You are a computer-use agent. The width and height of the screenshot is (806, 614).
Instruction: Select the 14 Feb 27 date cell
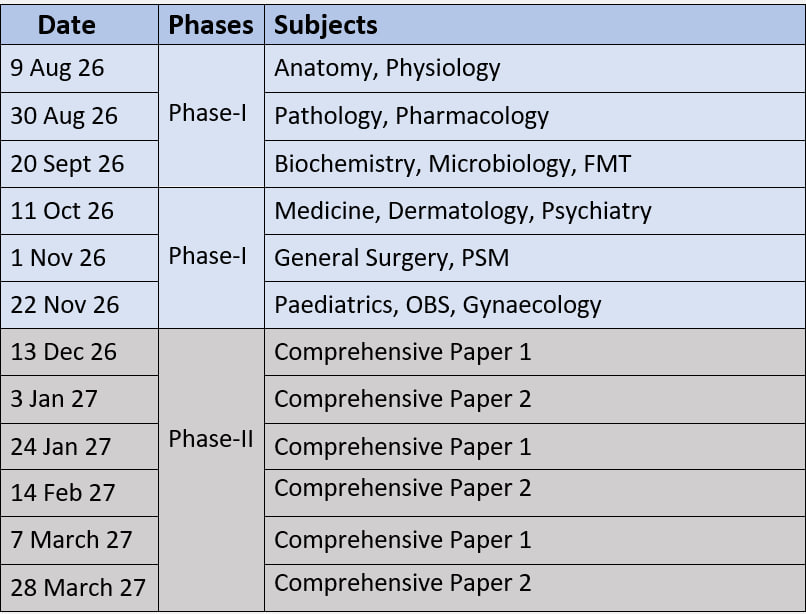(x=80, y=493)
